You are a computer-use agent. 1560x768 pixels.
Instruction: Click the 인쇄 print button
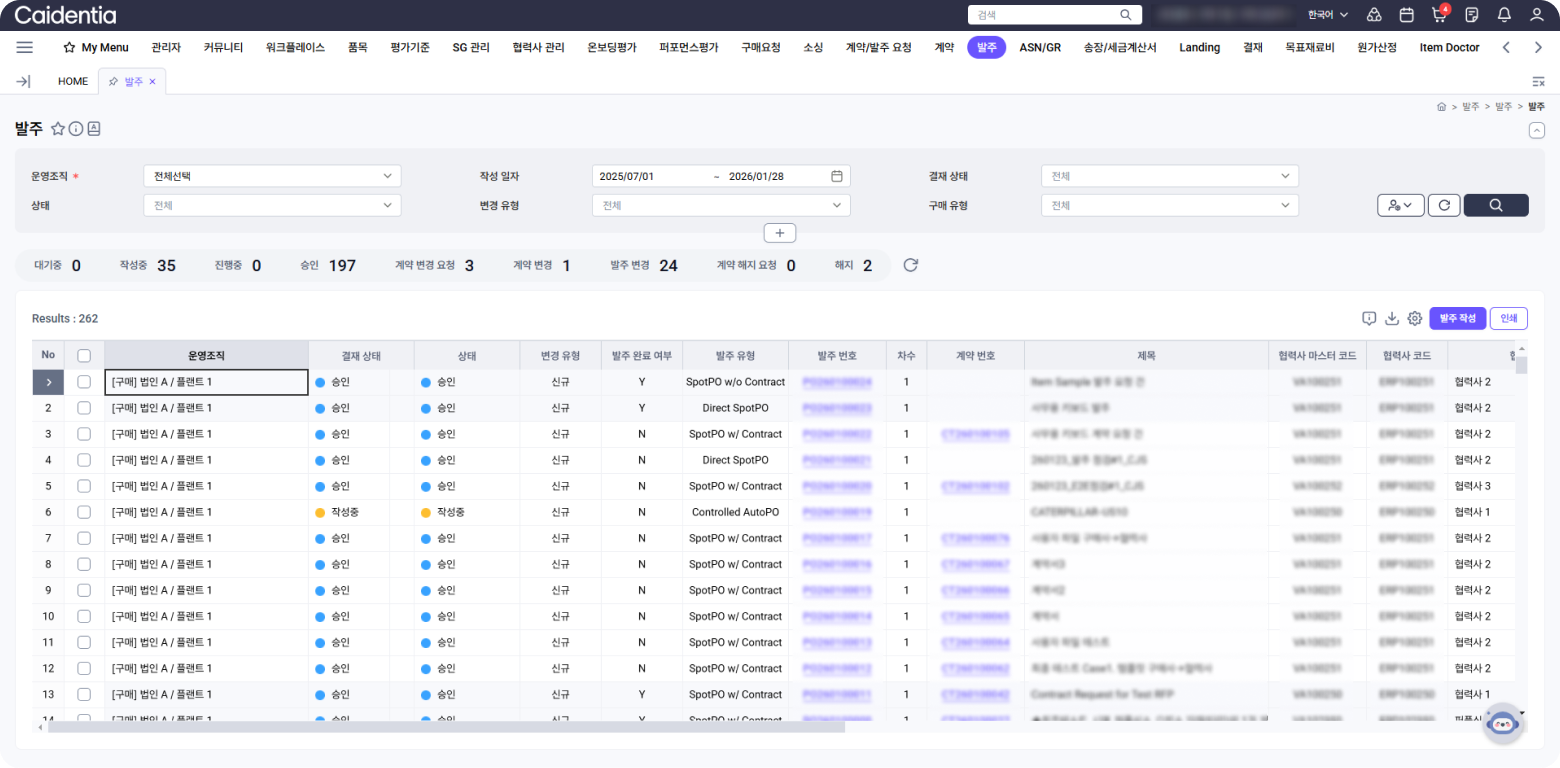point(1508,318)
